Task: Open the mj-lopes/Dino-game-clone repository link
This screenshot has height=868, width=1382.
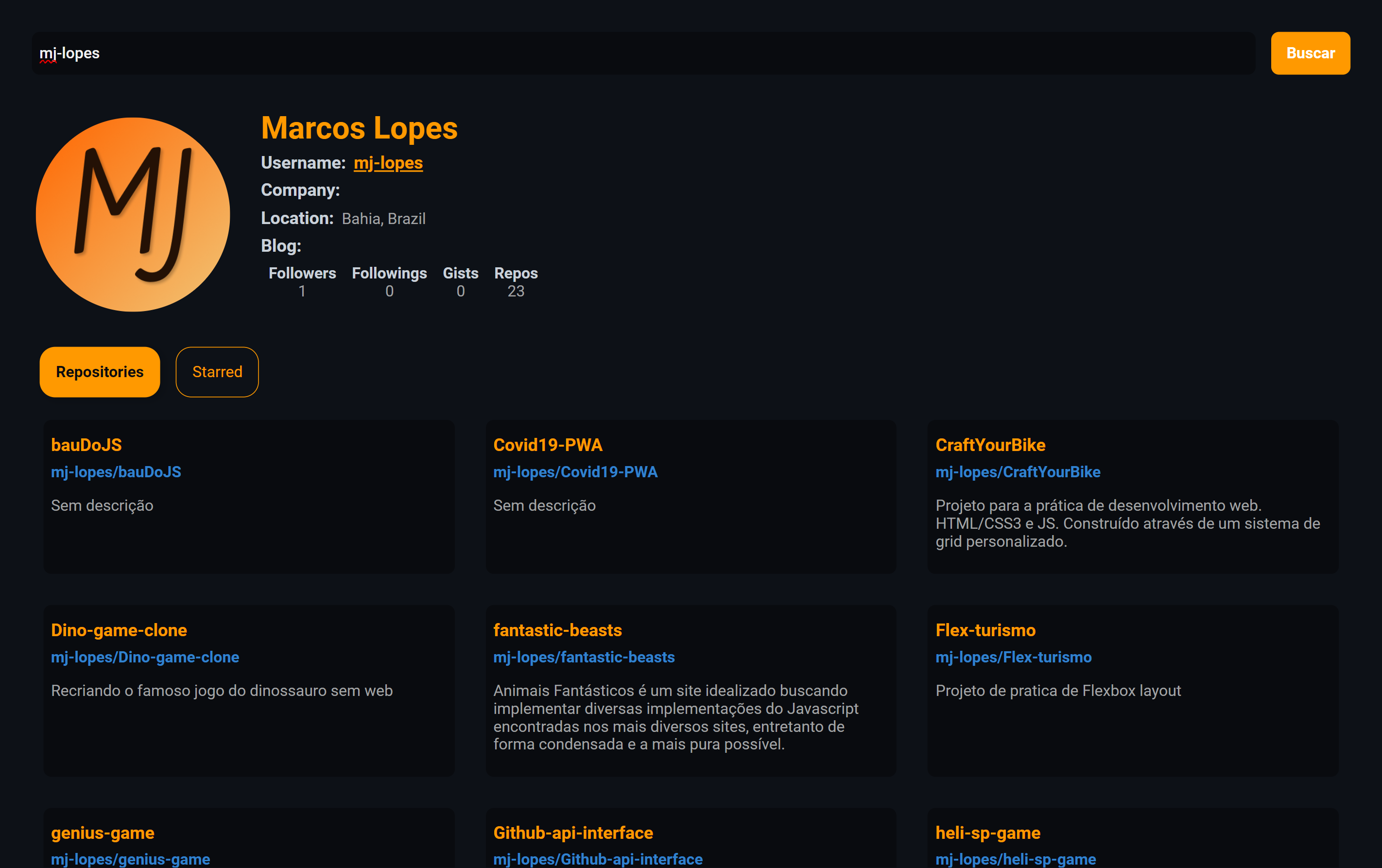Action: [x=145, y=657]
